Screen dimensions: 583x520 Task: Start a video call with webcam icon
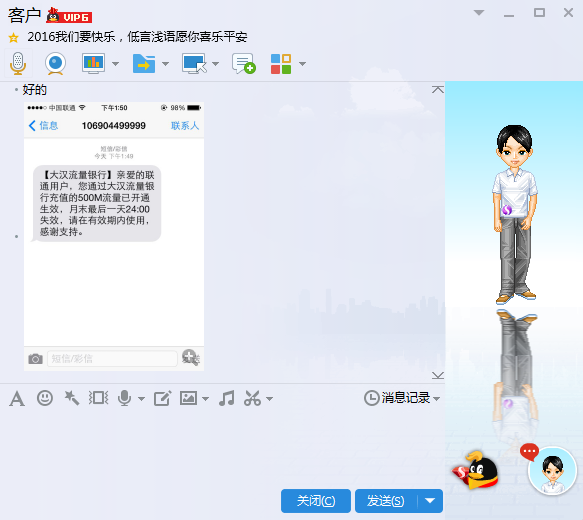55,63
